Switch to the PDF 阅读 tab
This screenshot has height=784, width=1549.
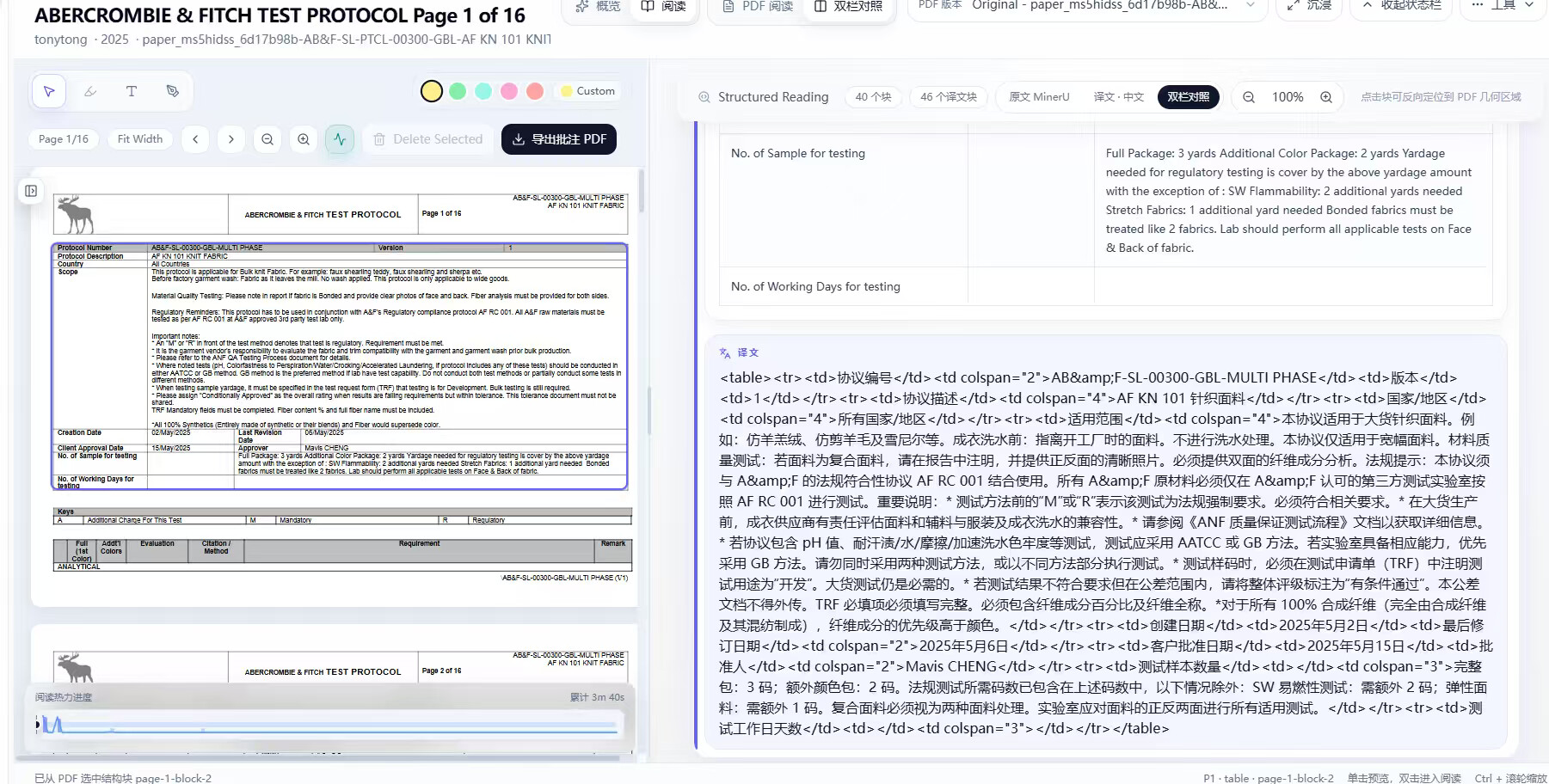click(x=757, y=6)
